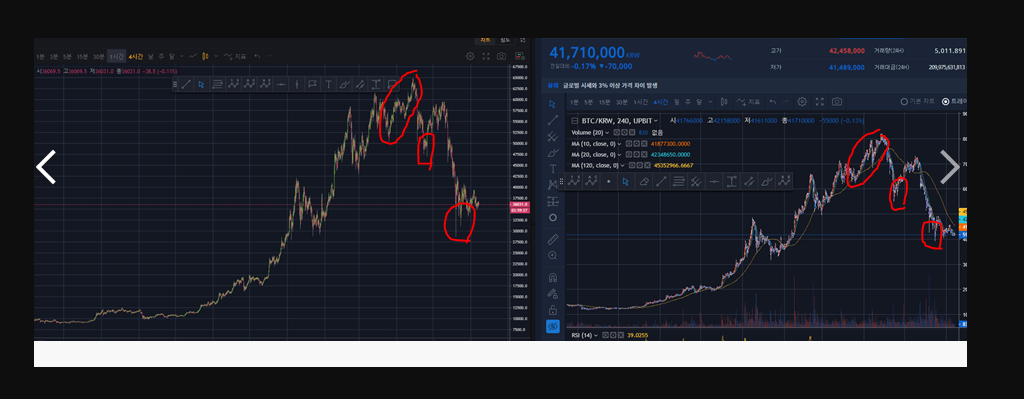Expand Volume (20) legend dropdown
This screenshot has width=1024, height=399.
607,133
